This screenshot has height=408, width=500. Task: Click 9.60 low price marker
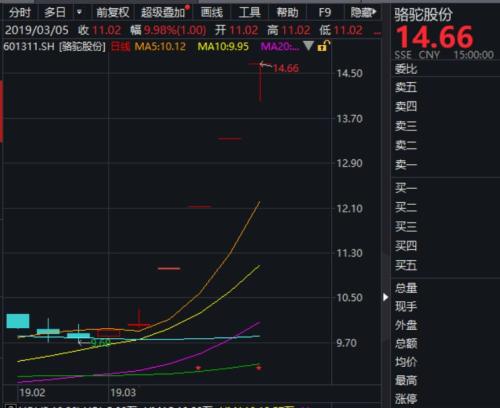coord(101,342)
